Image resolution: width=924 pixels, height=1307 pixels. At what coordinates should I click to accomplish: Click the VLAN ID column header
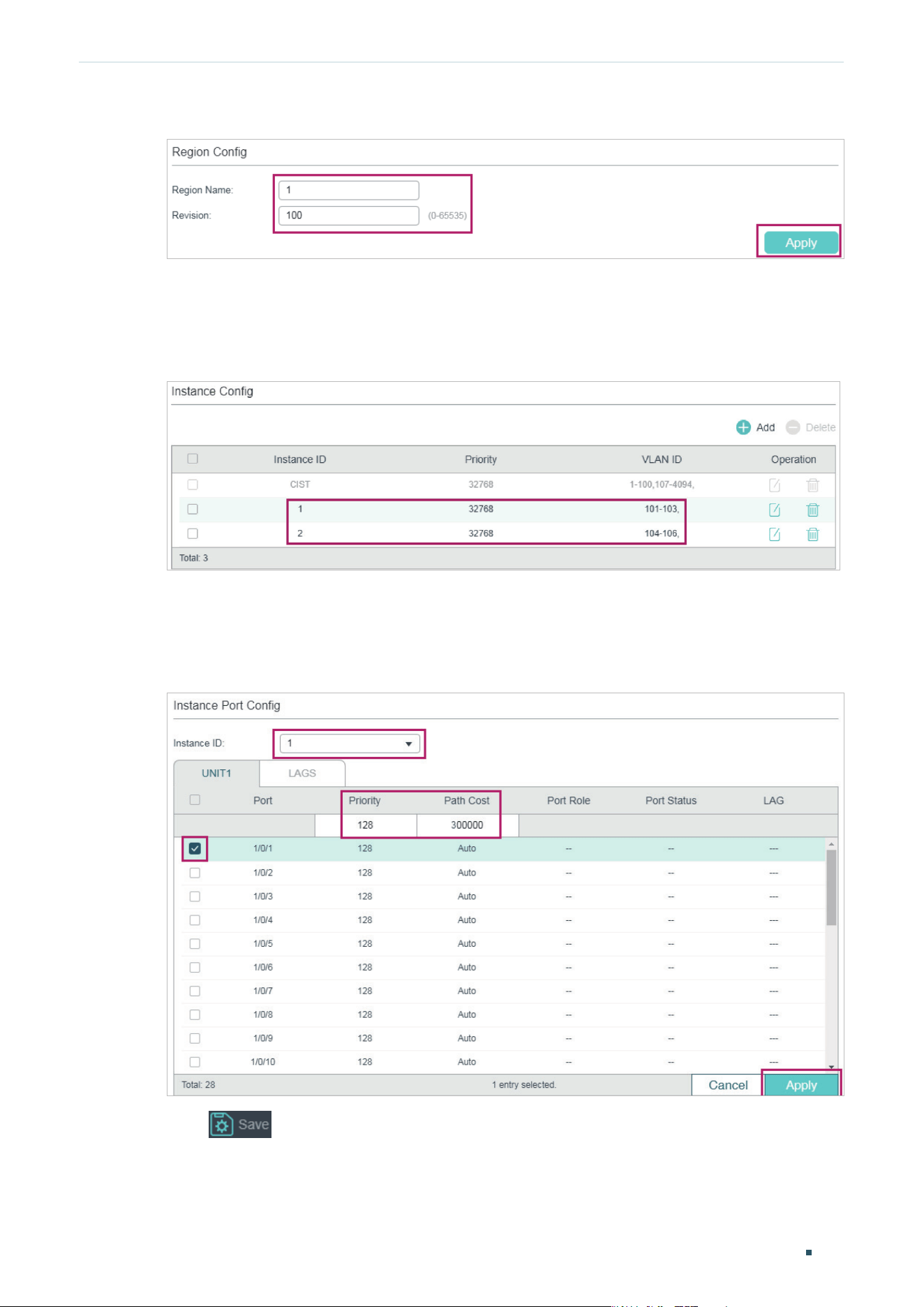coord(662,459)
